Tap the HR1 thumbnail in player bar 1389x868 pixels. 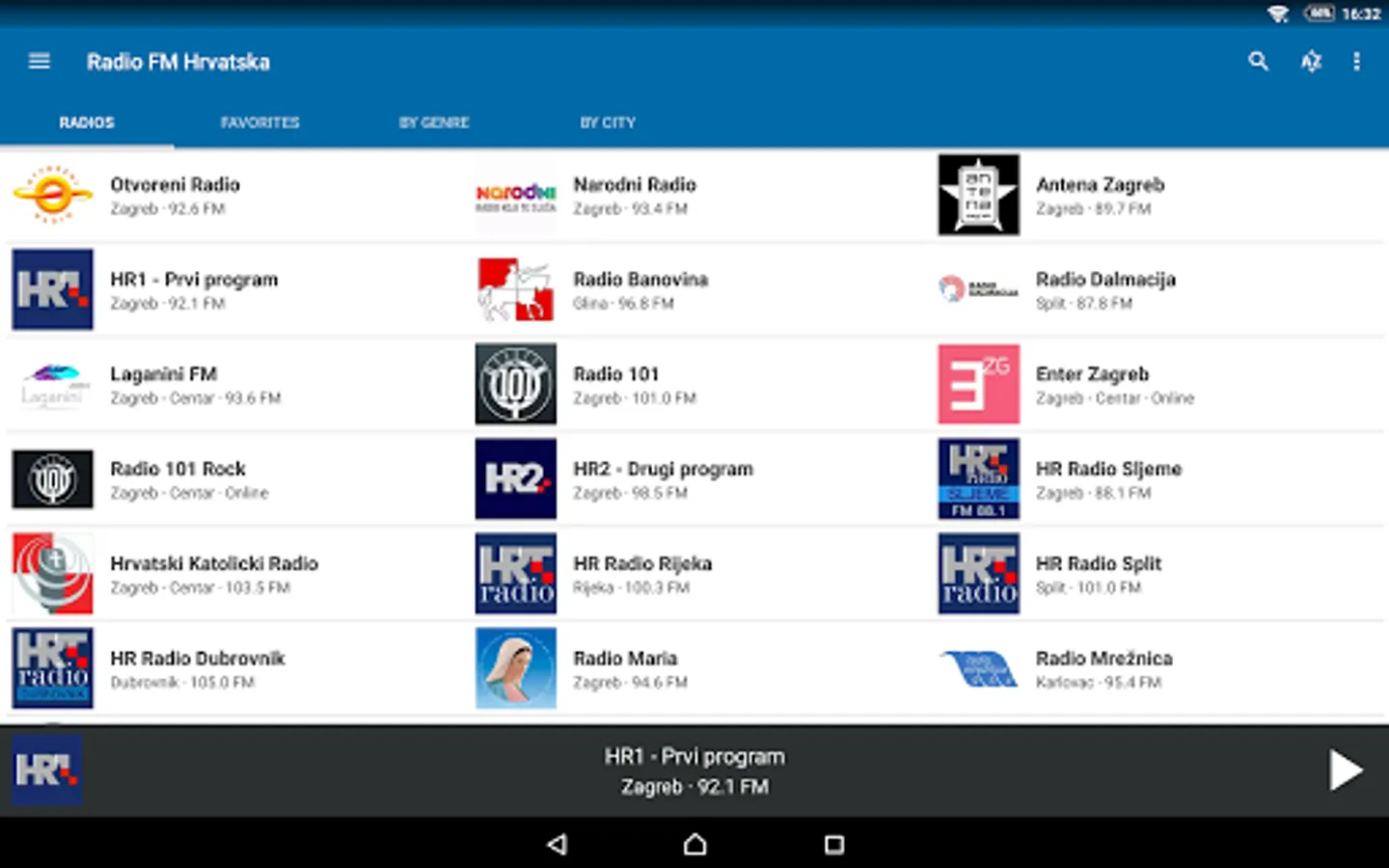click(x=47, y=771)
